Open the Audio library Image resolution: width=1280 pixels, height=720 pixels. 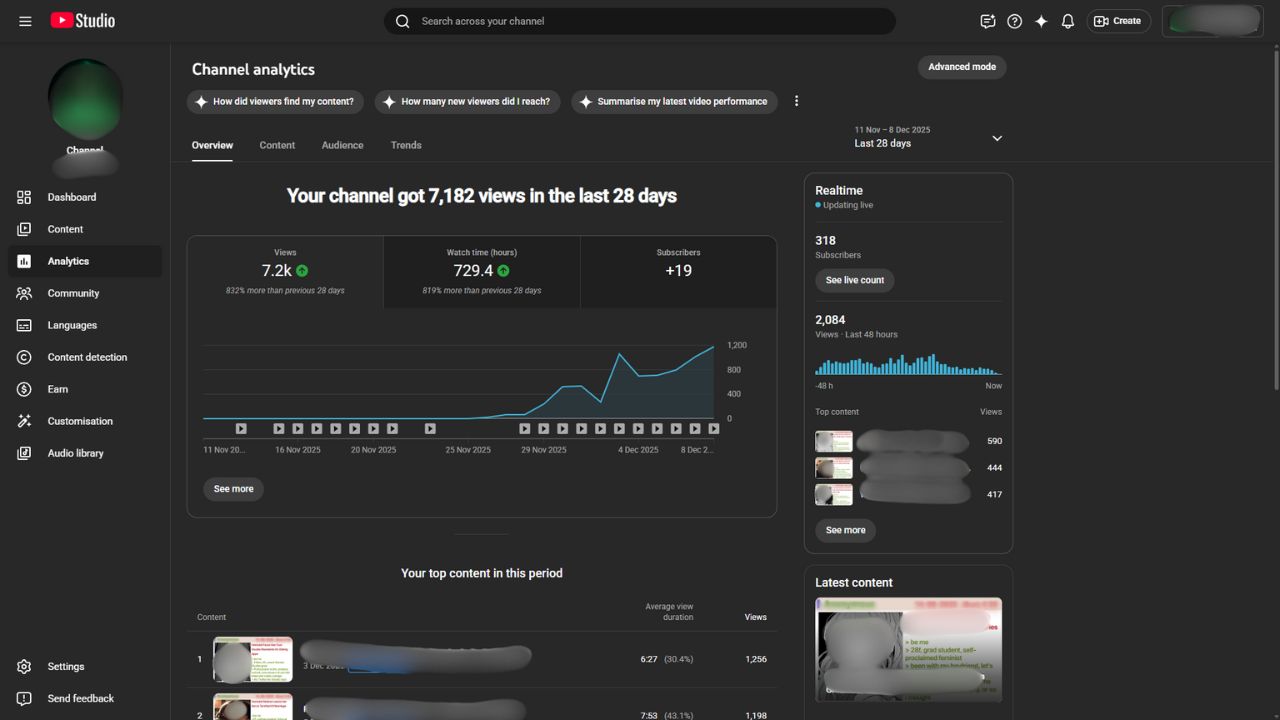[x=77, y=453]
